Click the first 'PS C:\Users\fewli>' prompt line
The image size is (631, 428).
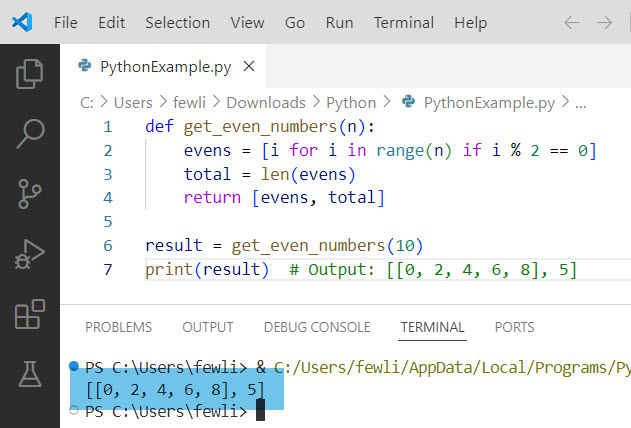(x=166, y=367)
